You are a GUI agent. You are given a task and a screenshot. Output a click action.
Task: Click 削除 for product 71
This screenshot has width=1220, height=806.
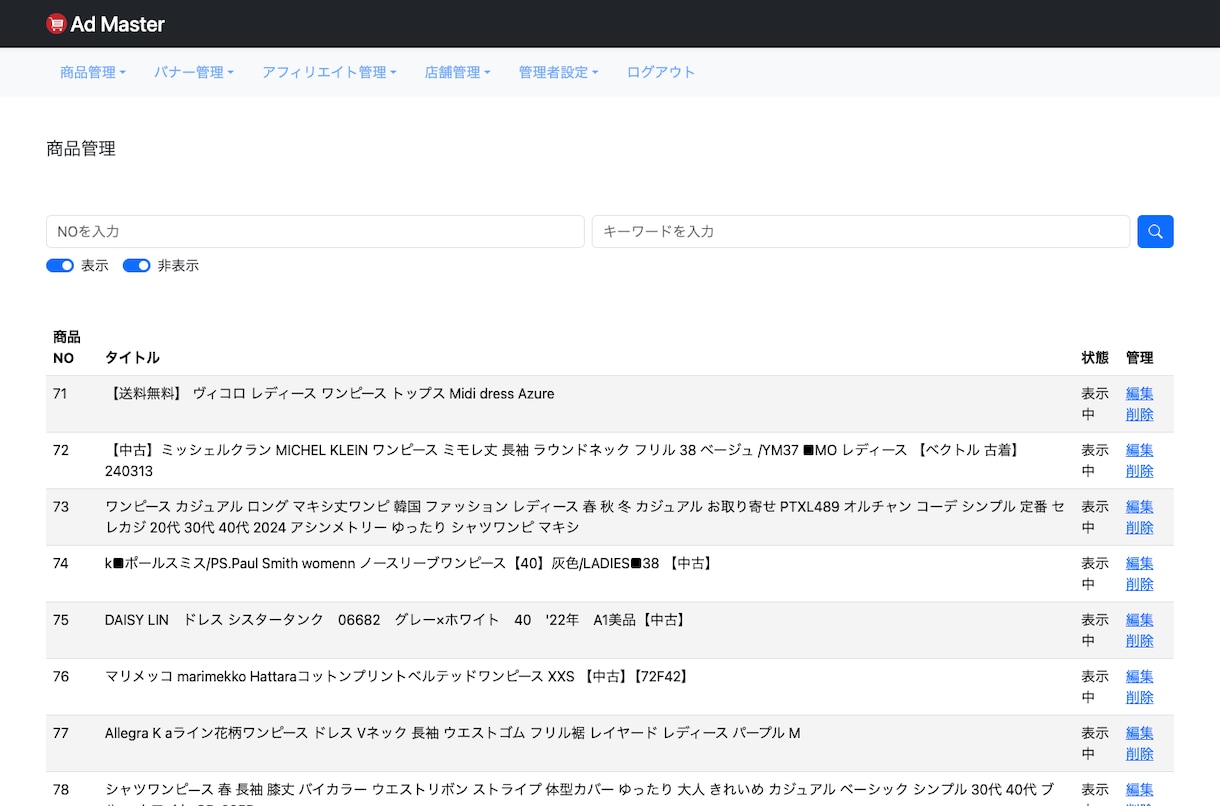coord(1140,415)
